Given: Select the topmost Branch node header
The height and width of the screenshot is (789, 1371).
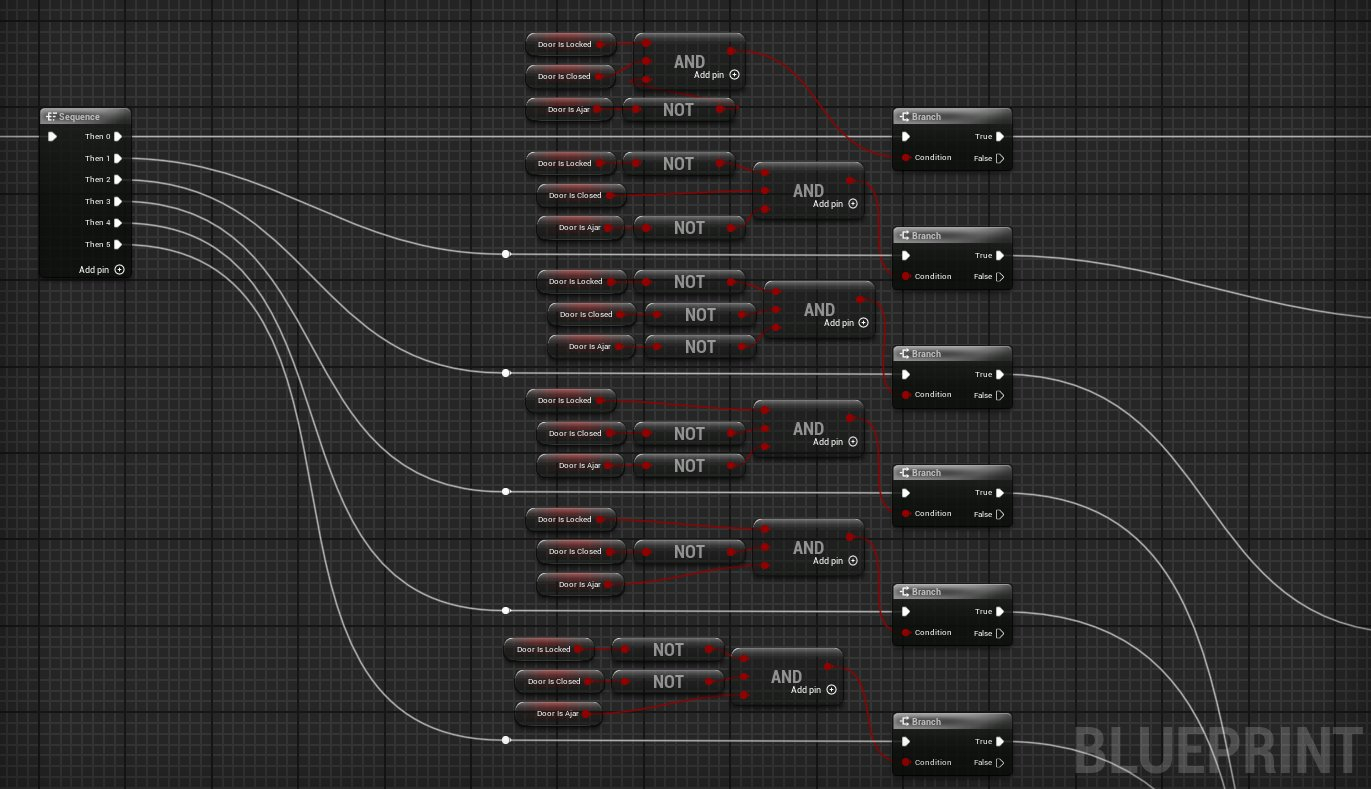Looking at the screenshot, I should [950, 117].
